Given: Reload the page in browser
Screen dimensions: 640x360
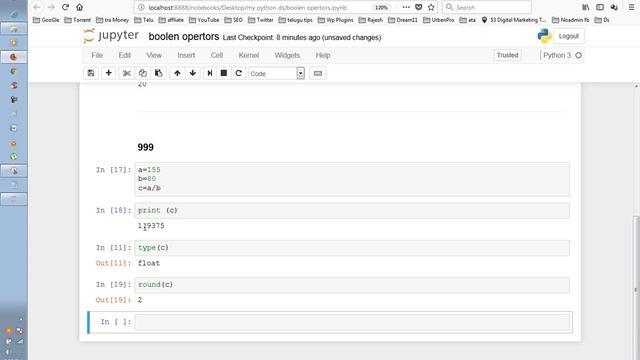Looking at the screenshot, I should click(x=65, y=7).
